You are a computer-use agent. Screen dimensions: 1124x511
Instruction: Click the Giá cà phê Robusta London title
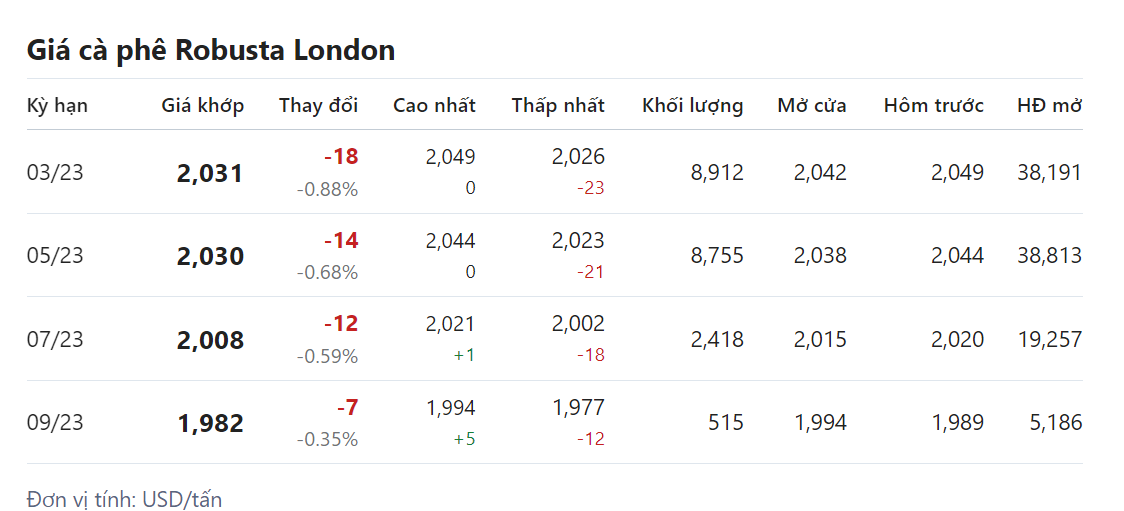pyautogui.click(x=210, y=50)
